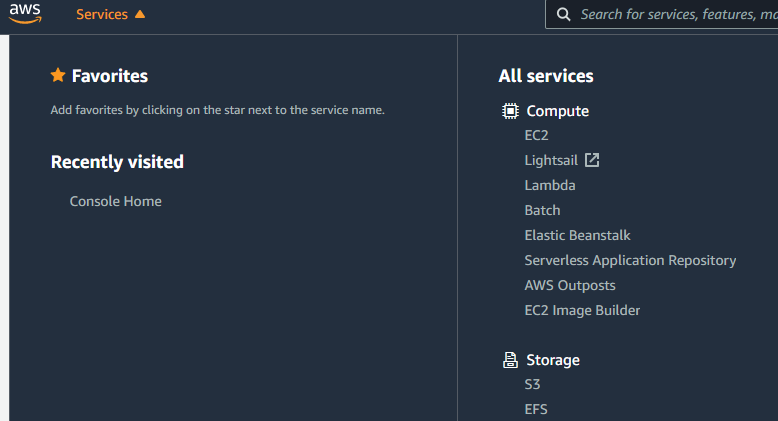Click the Favorites star icon
Viewport: 778px width, 421px height.
(58, 75)
